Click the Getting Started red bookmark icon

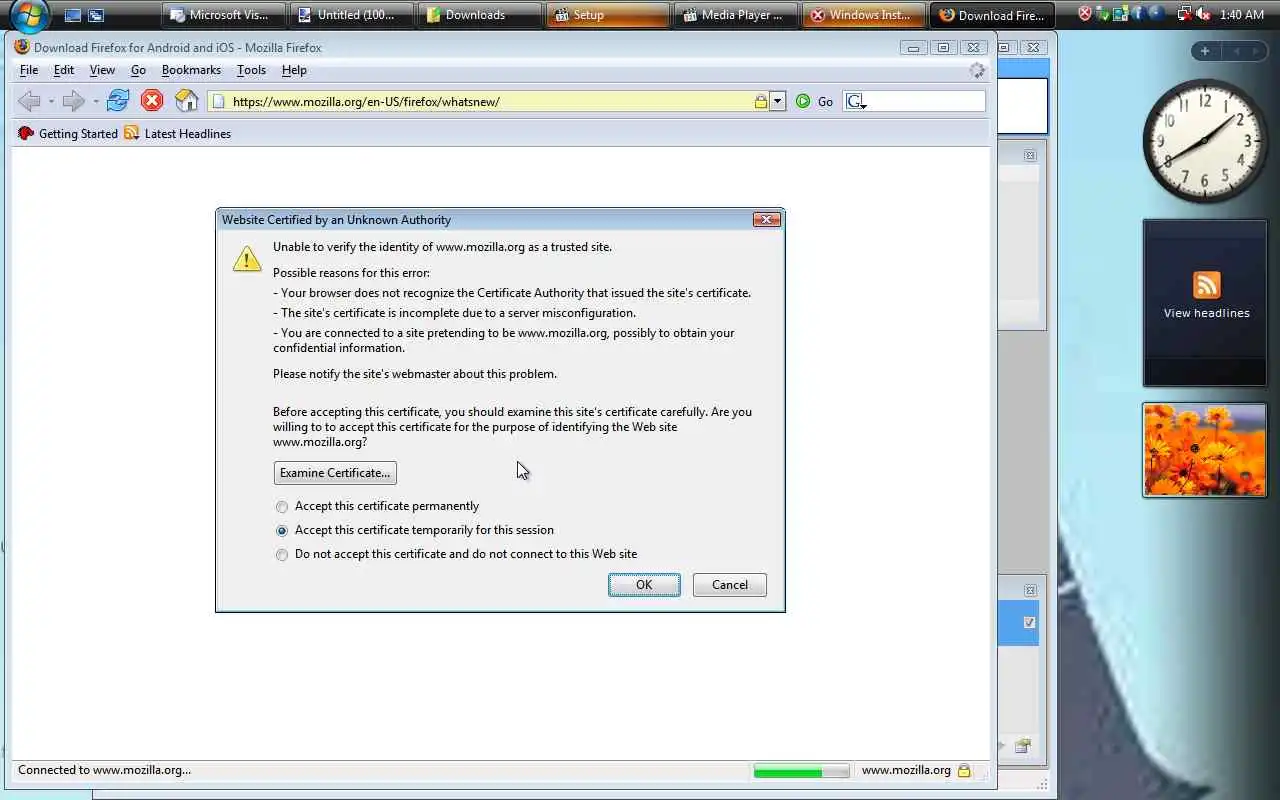(x=26, y=133)
